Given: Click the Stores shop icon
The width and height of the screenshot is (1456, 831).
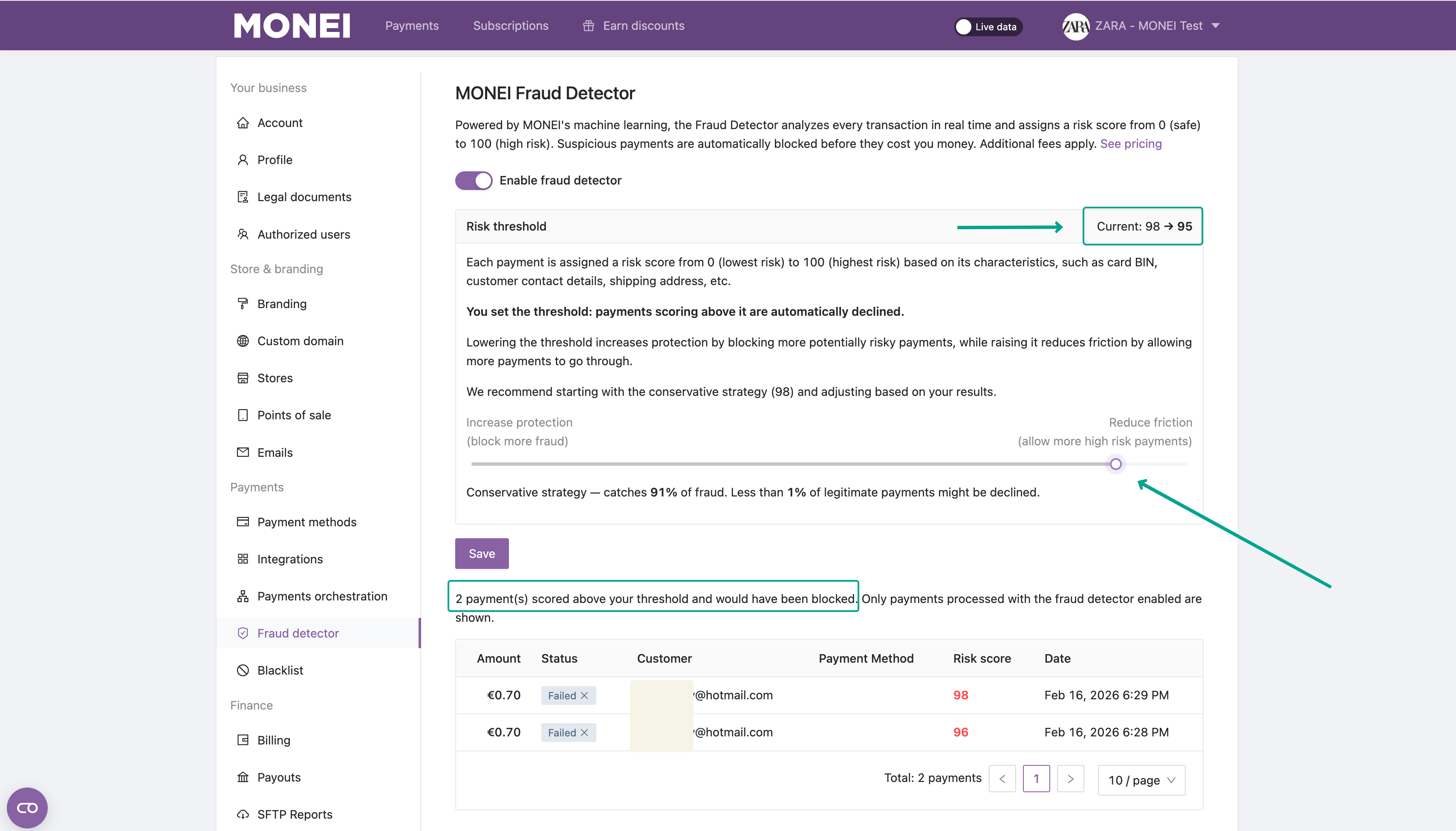Looking at the screenshot, I should click(x=243, y=378).
